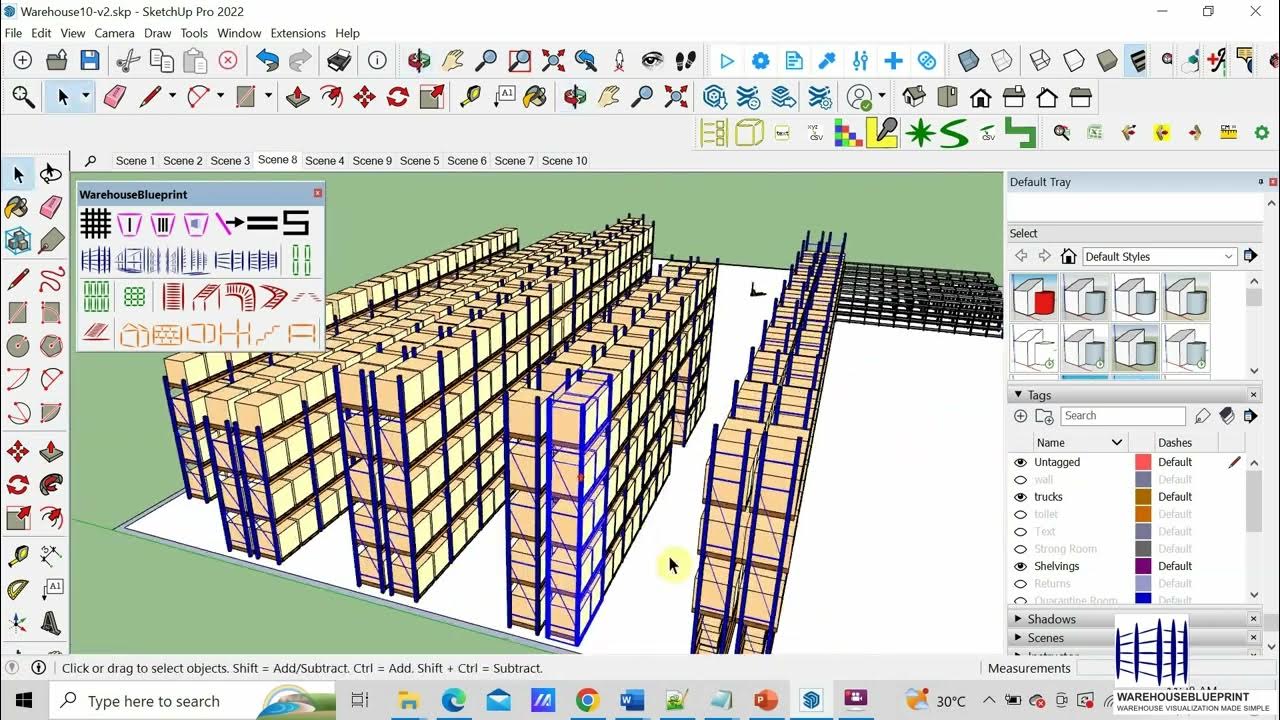Click the Save floppy disk icon
The image size is (1280, 720).
(90, 61)
